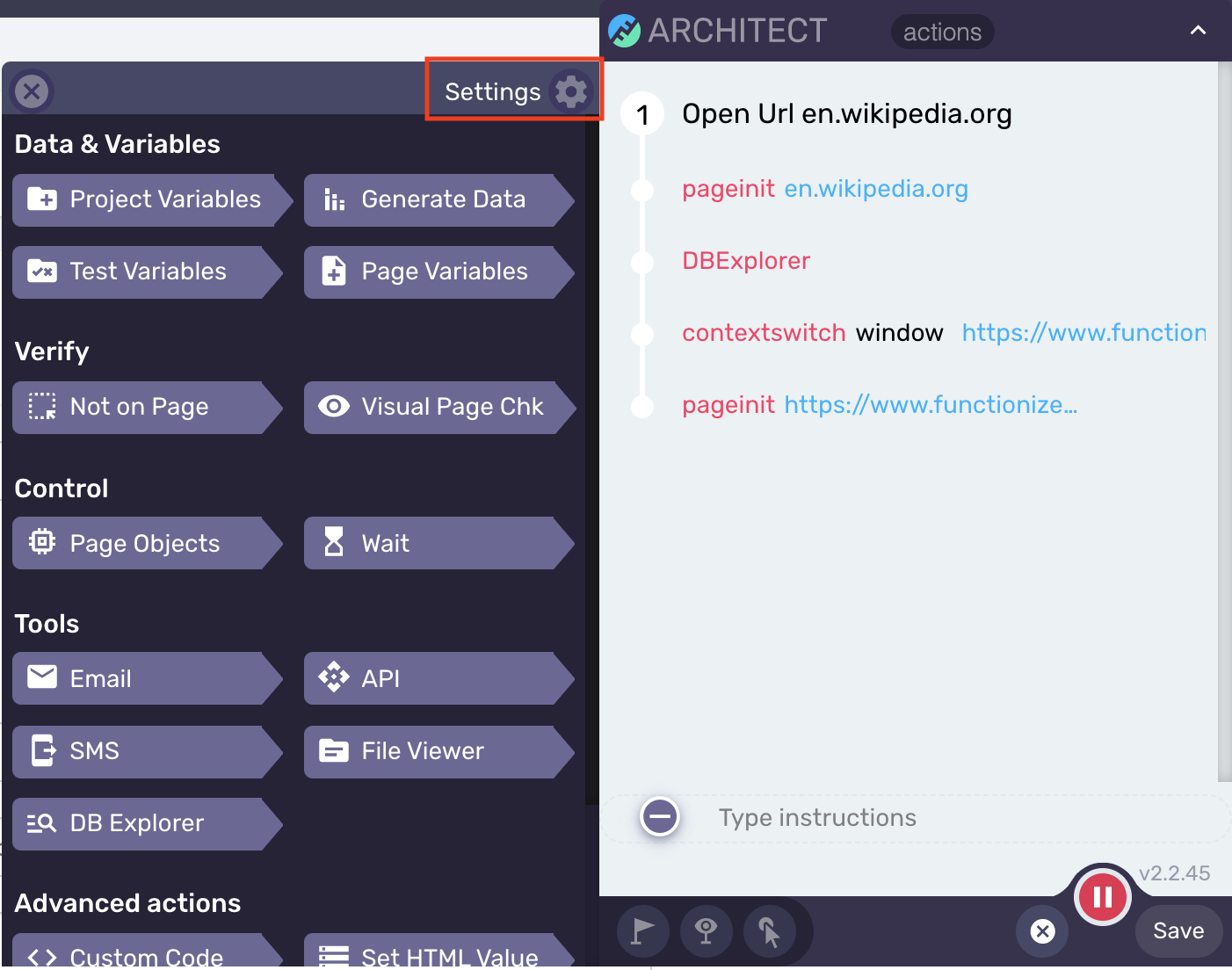The image size is (1232, 970).
Task: Select the contextswitch window action
Action: pyautogui.click(x=944, y=333)
